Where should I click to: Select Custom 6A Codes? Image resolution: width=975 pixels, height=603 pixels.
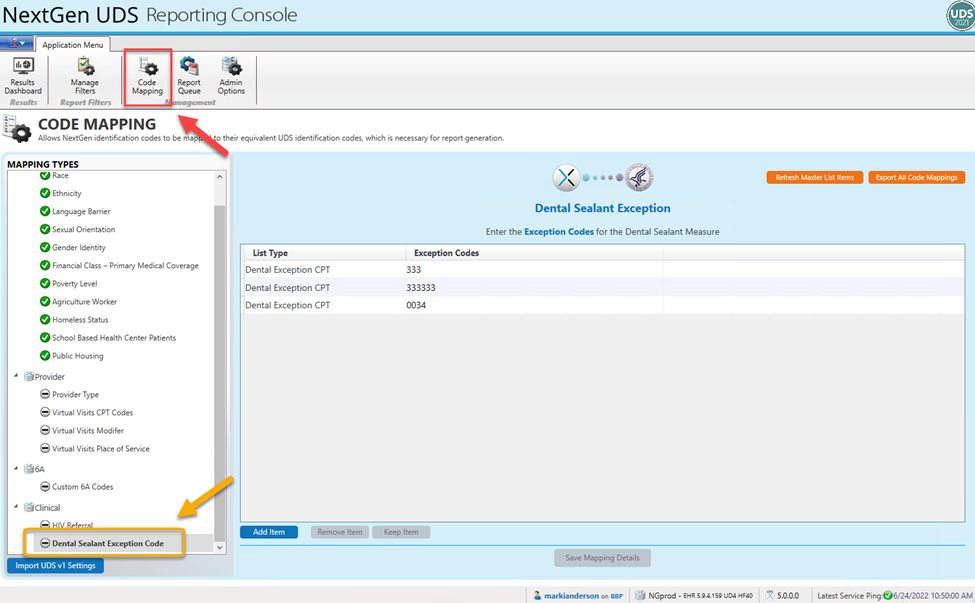[83, 487]
